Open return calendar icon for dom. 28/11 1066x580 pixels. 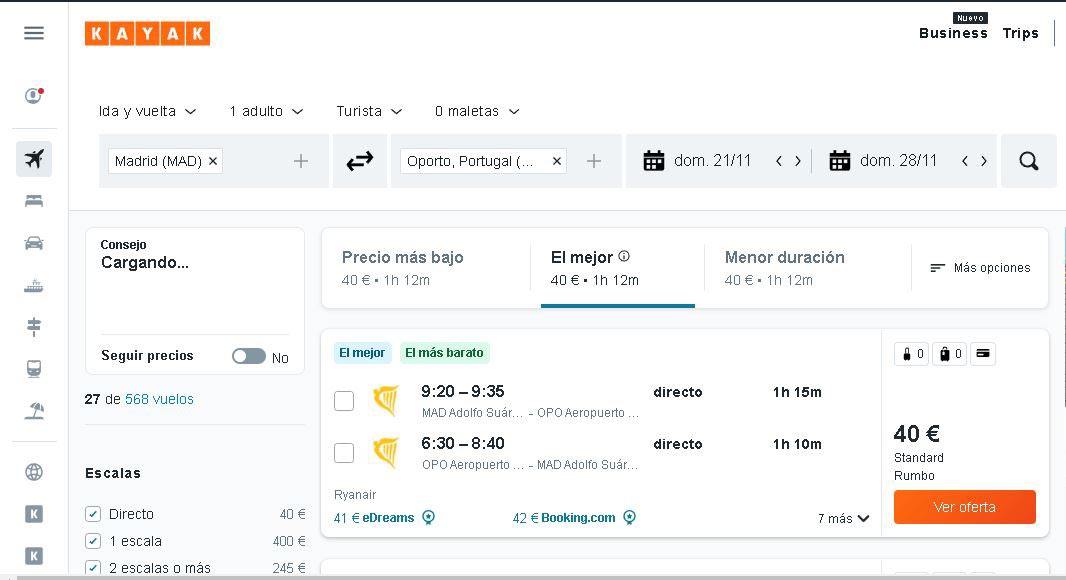coord(840,161)
